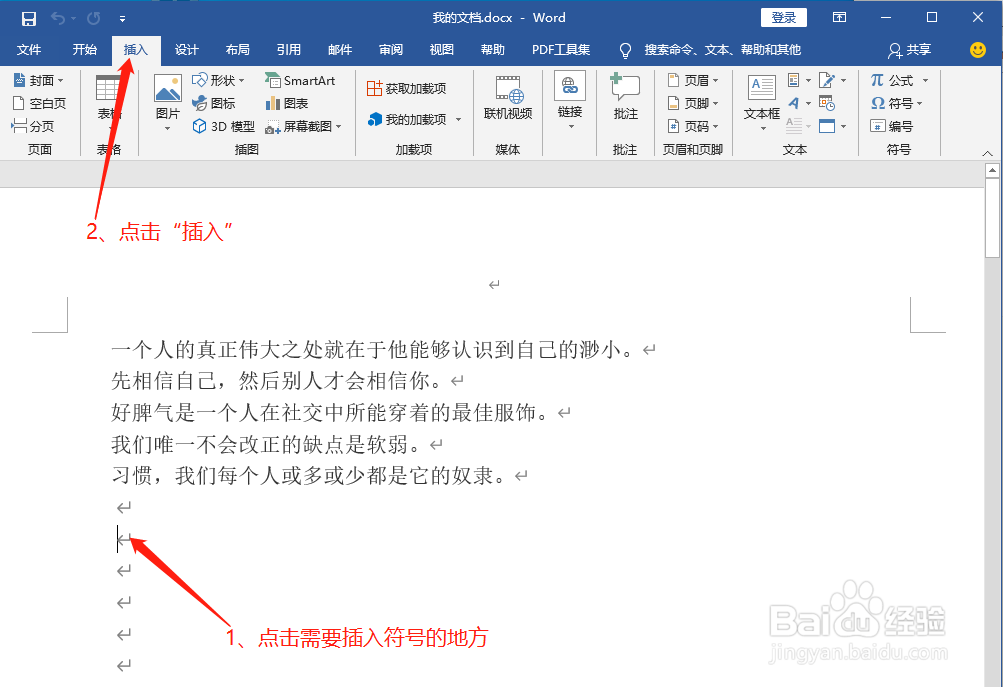Insert a 3D 模型
Viewport: 1003px width, 687px height.
[x=223, y=127]
